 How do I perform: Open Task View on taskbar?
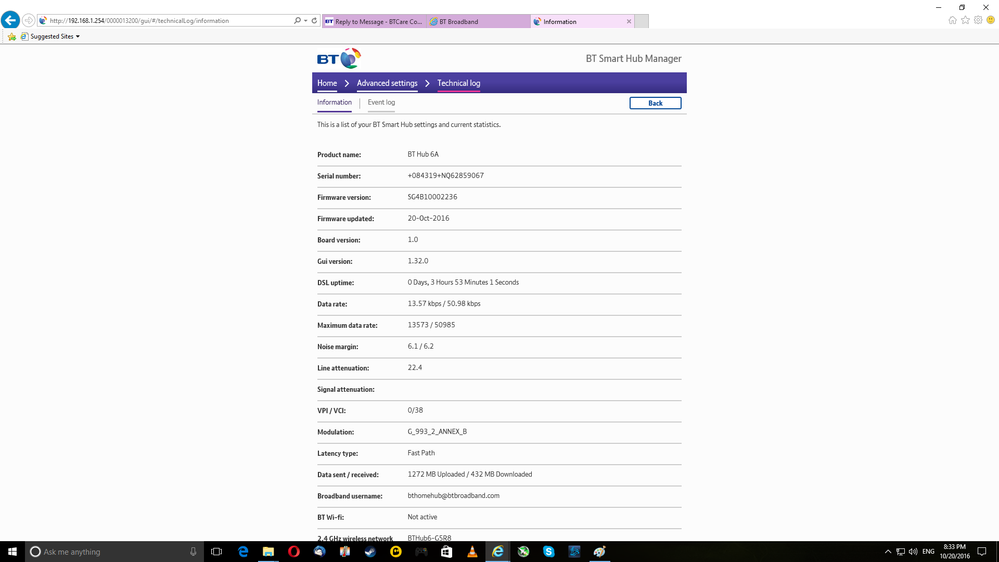tap(217, 552)
